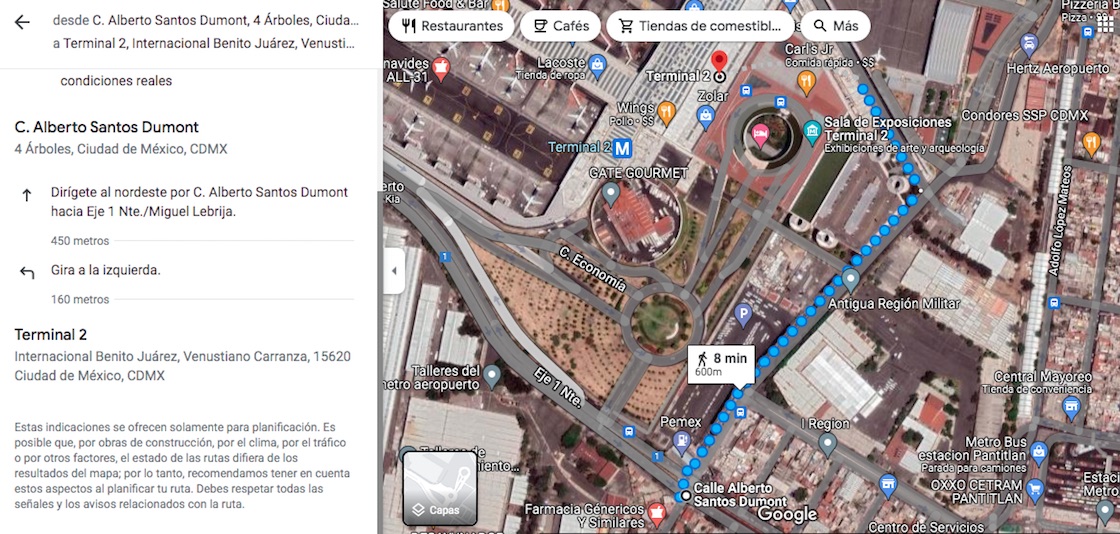Collapse the side panel with arrow tab
The image size is (1120, 534).
(x=394, y=271)
